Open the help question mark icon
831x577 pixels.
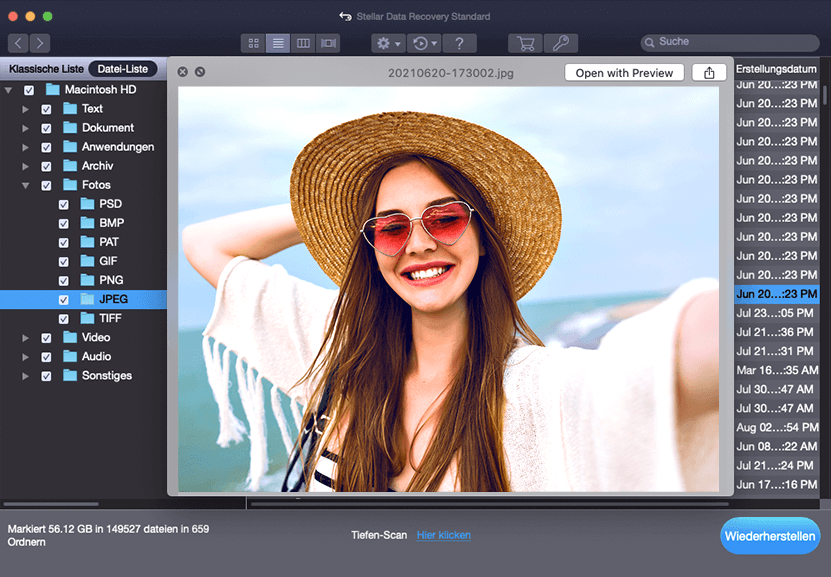coord(459,43)
